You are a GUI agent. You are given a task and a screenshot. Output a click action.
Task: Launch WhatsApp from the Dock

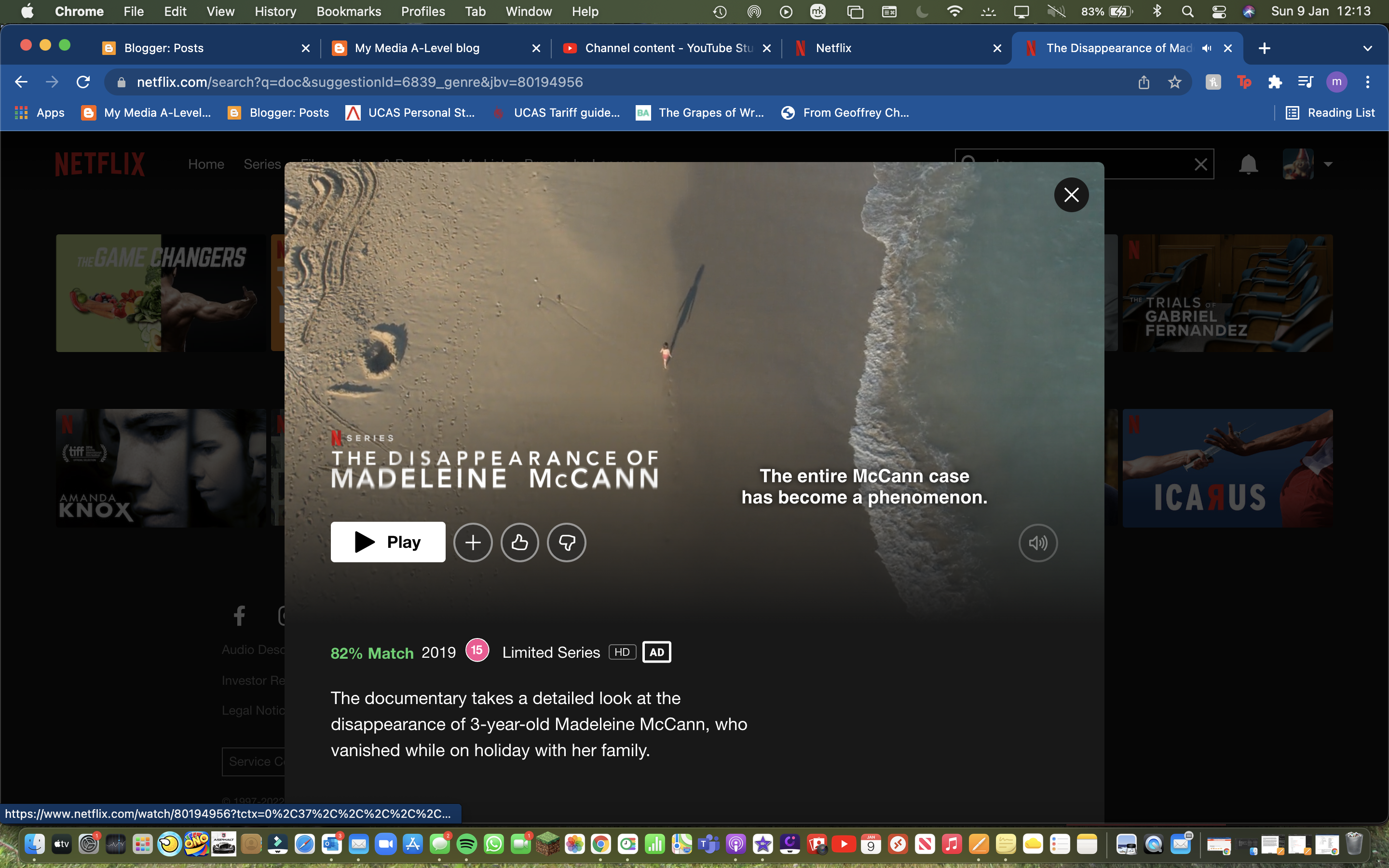493,844
